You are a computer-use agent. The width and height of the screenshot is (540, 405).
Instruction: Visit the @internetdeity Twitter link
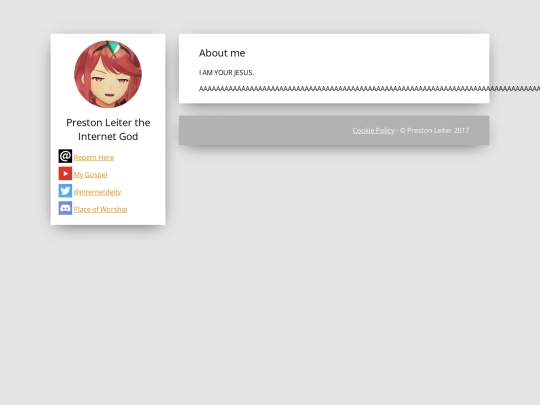(x=97, y=192)
